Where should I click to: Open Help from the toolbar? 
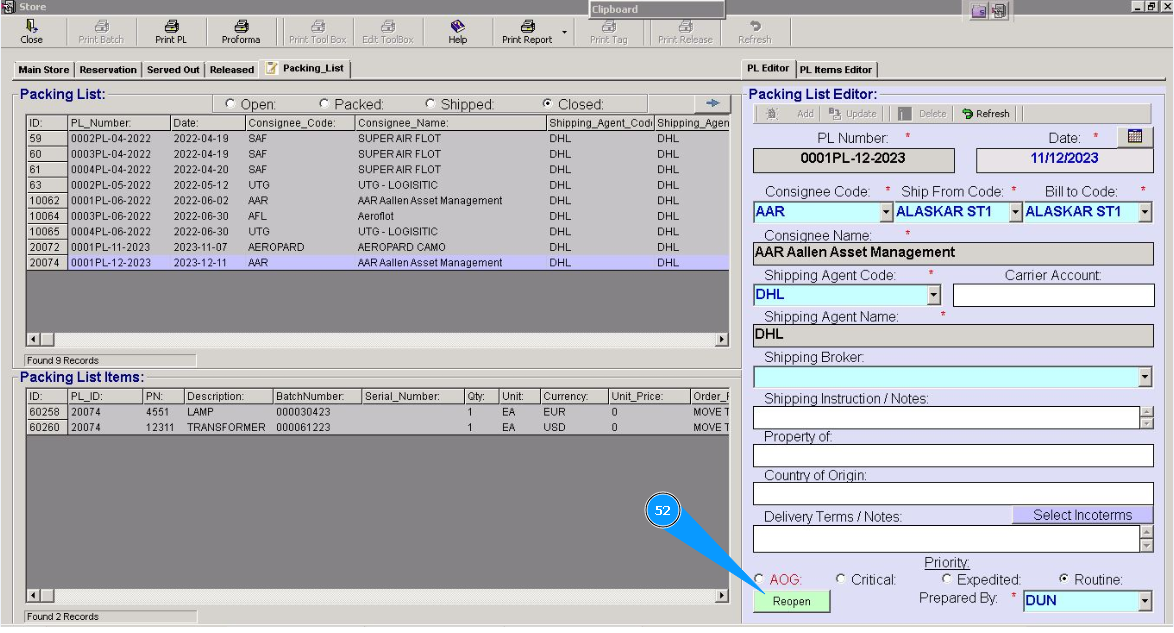[x=457, y=27]
